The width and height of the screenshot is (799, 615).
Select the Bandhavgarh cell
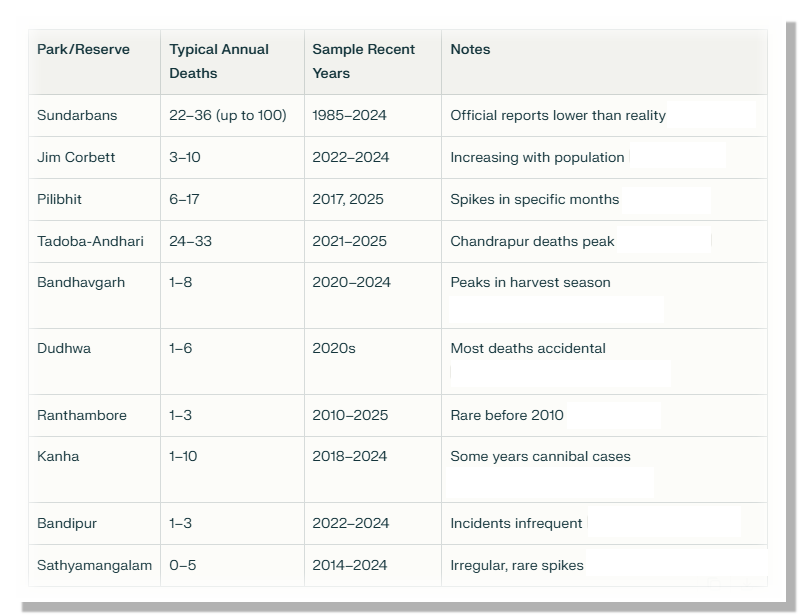[81, 283]
